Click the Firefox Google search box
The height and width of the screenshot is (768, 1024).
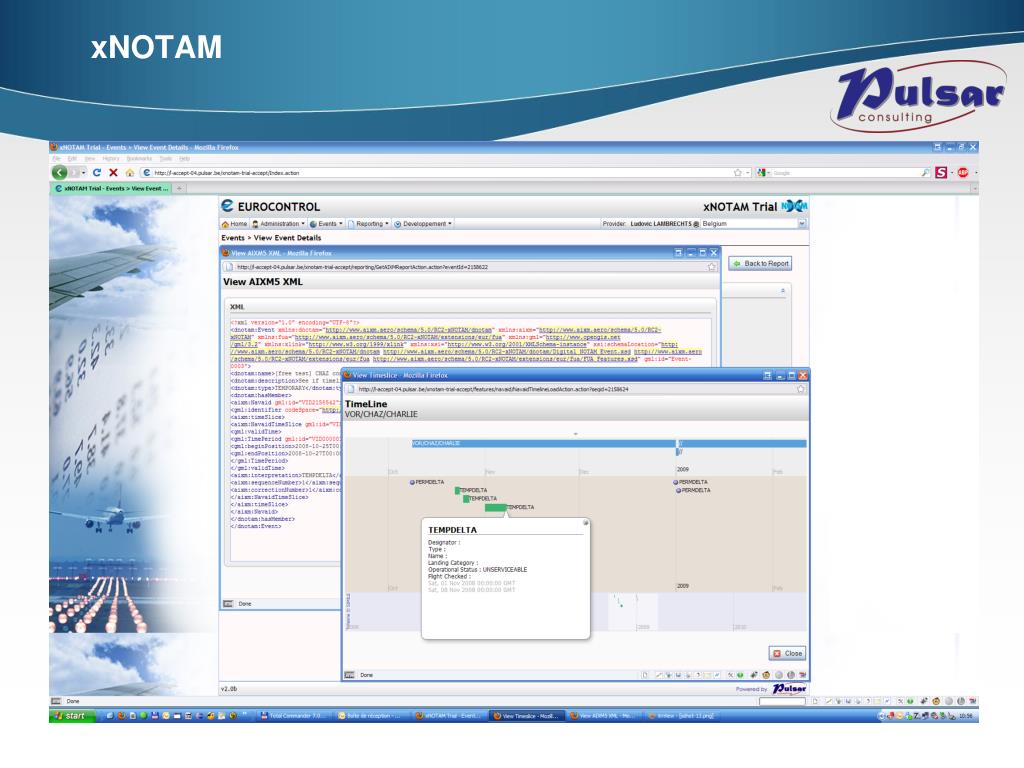(845, 172)
